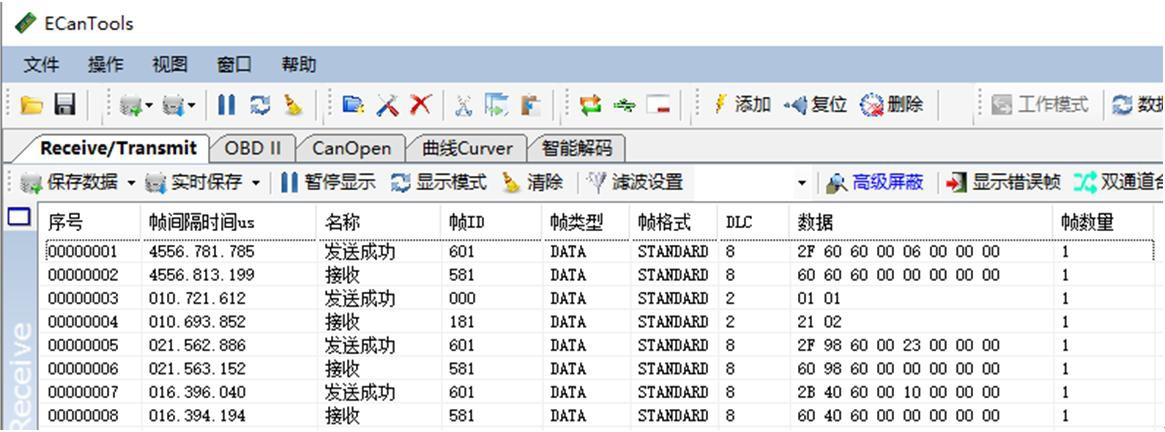Toggle 暂停显示 pause display
This screenshot has width=1165, height=432.
point(328,182)
